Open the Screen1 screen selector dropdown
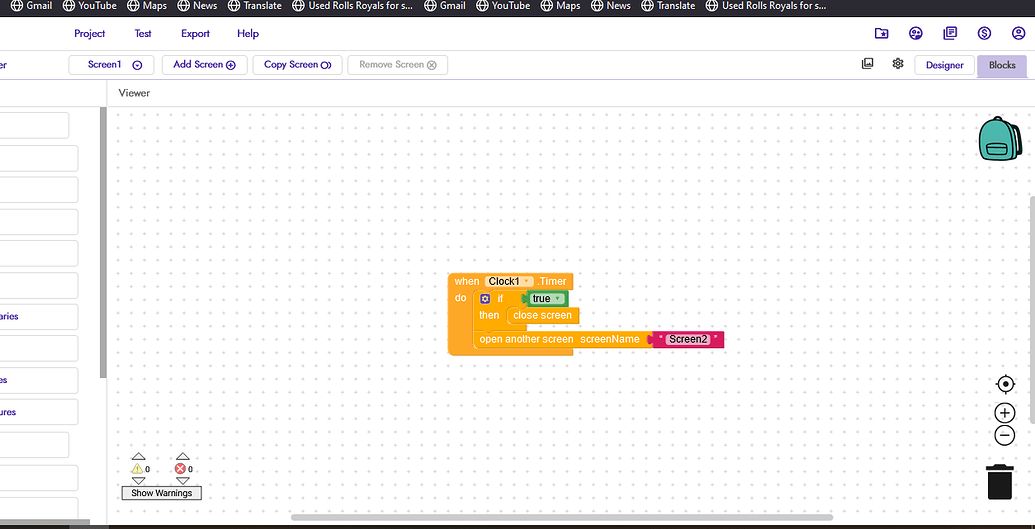Screen dimensions: 1035x529 (x=112, y=65)
